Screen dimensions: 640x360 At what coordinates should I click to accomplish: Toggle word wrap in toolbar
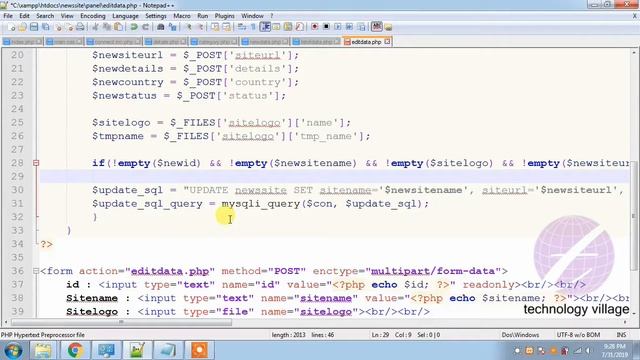[241, 27]
